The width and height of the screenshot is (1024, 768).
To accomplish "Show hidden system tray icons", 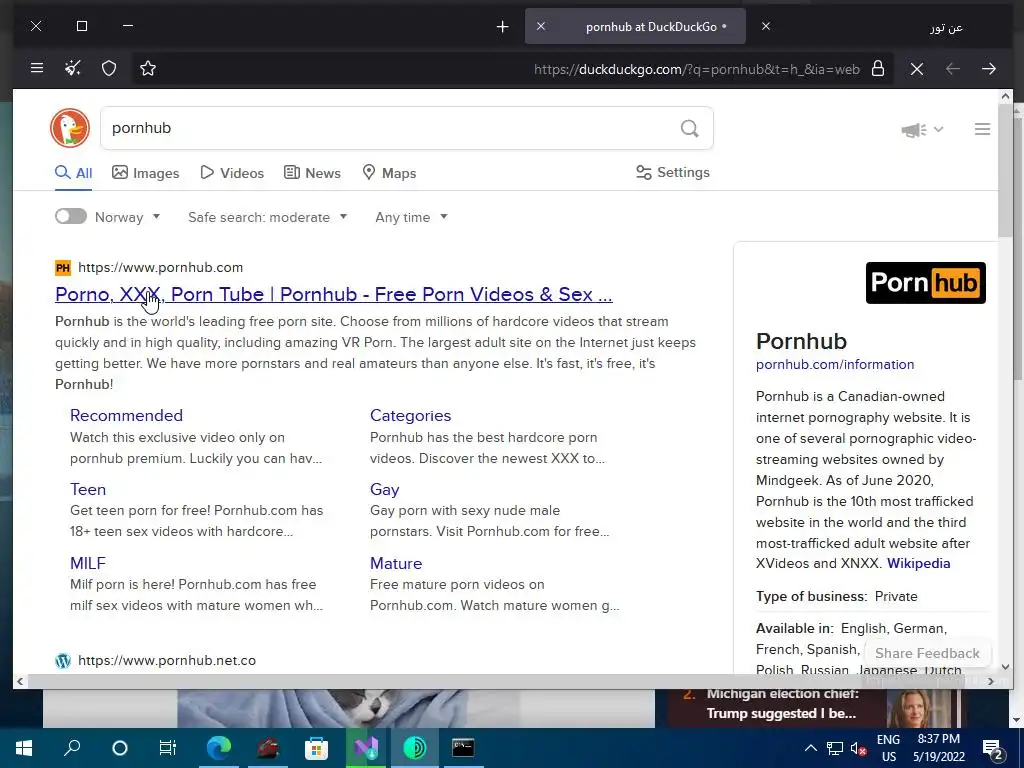I will tap(810, 748).
